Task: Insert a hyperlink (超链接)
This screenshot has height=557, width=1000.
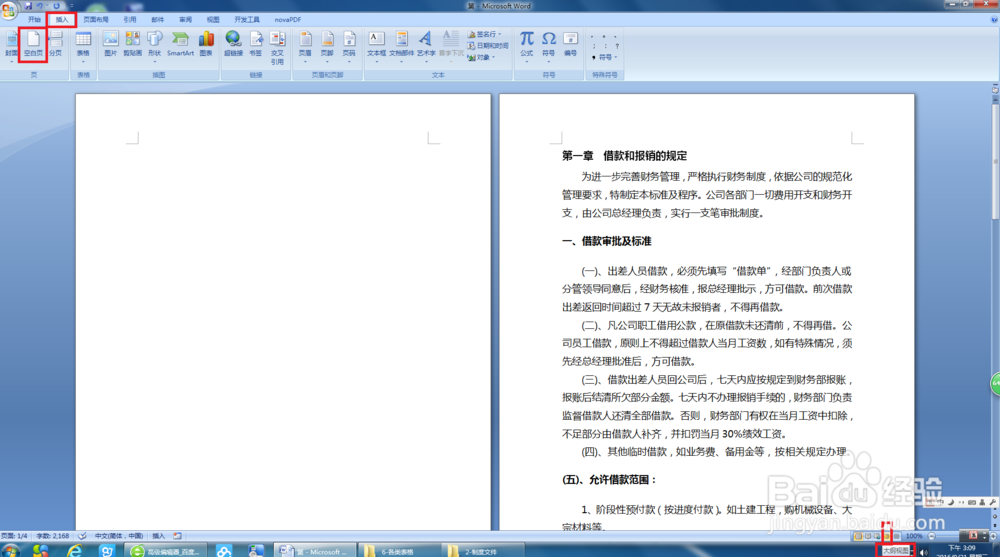Action: 233,45
